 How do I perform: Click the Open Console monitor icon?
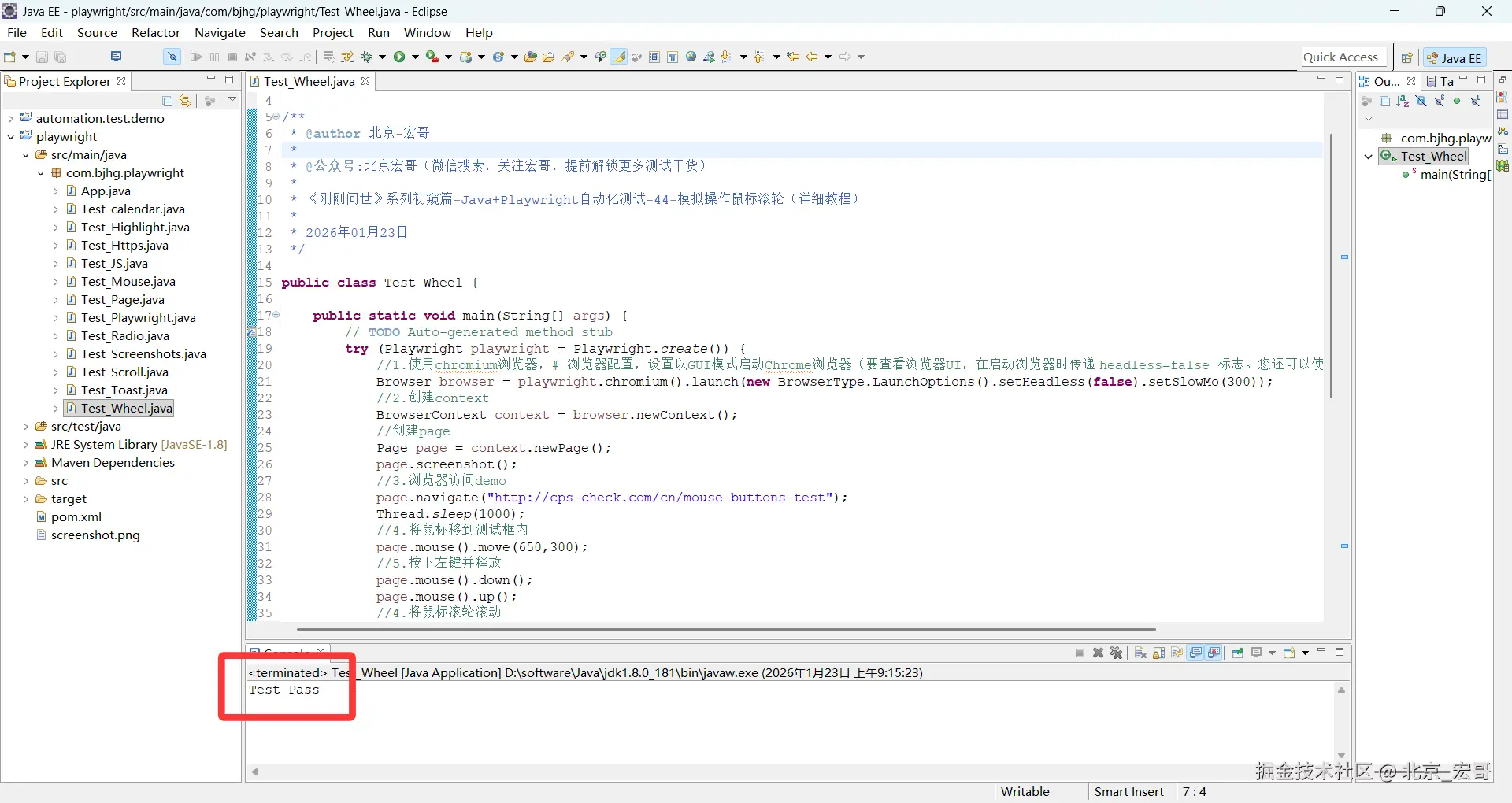click(x=1257, y=653)
